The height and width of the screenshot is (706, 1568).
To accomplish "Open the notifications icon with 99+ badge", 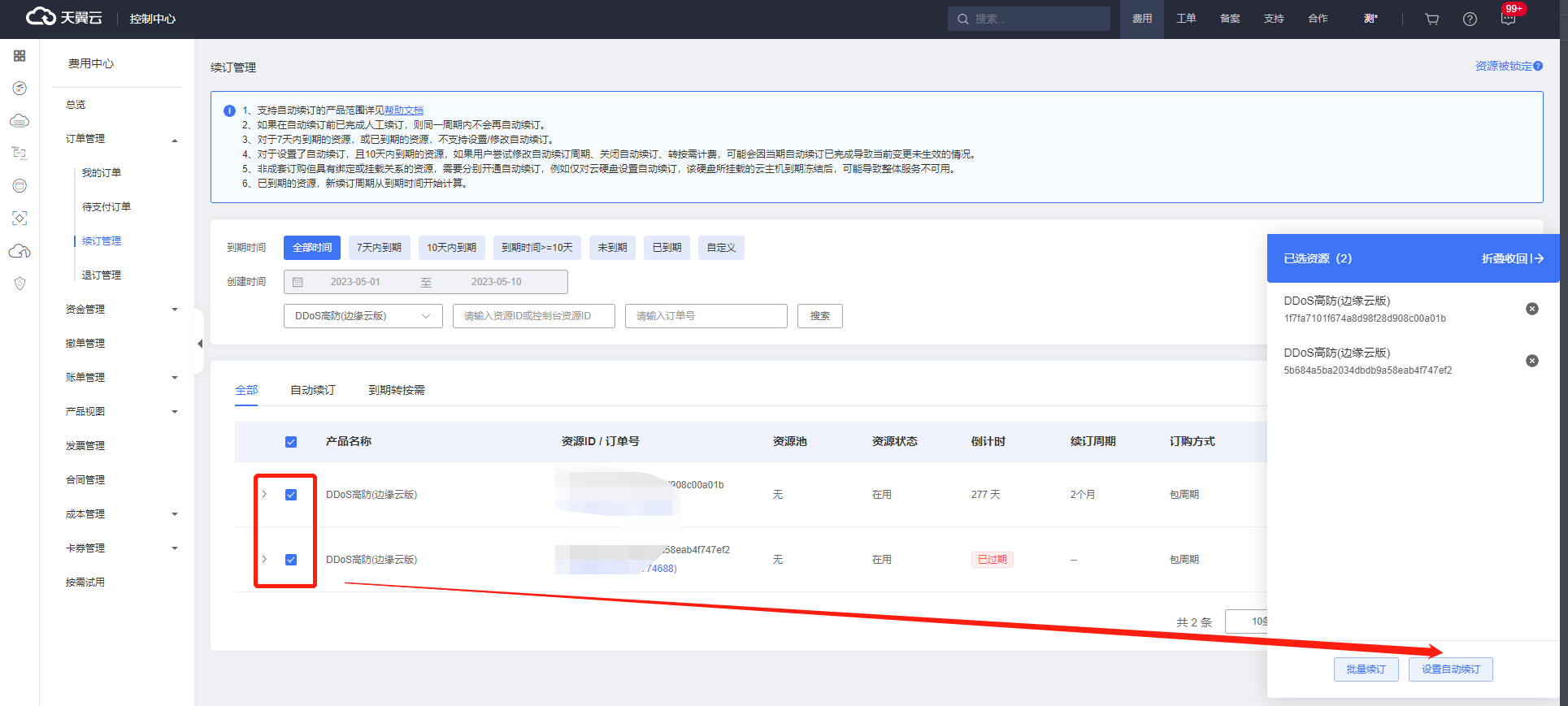I will coord(1508,19).
